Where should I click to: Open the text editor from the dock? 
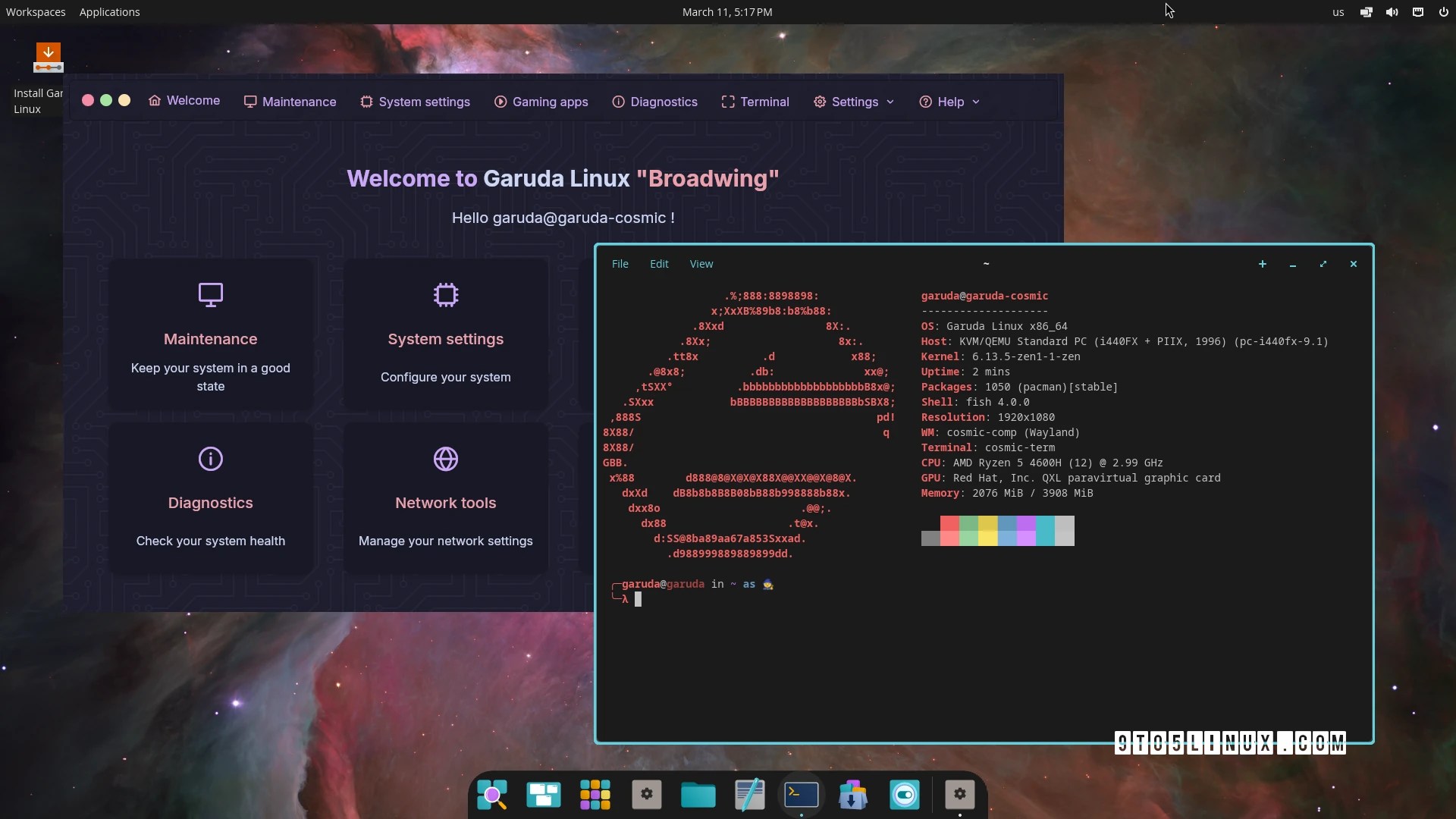pyautogui.click(x=749, y=795)
